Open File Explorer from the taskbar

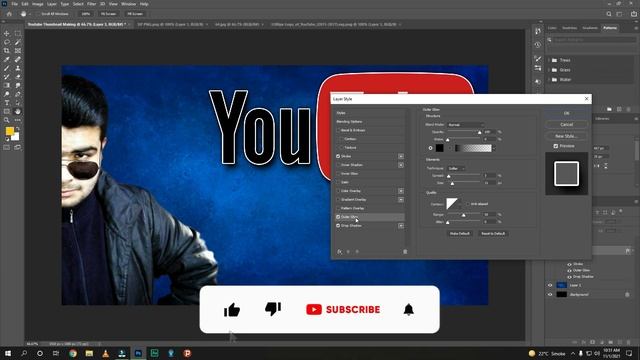(x=89, y=353)
